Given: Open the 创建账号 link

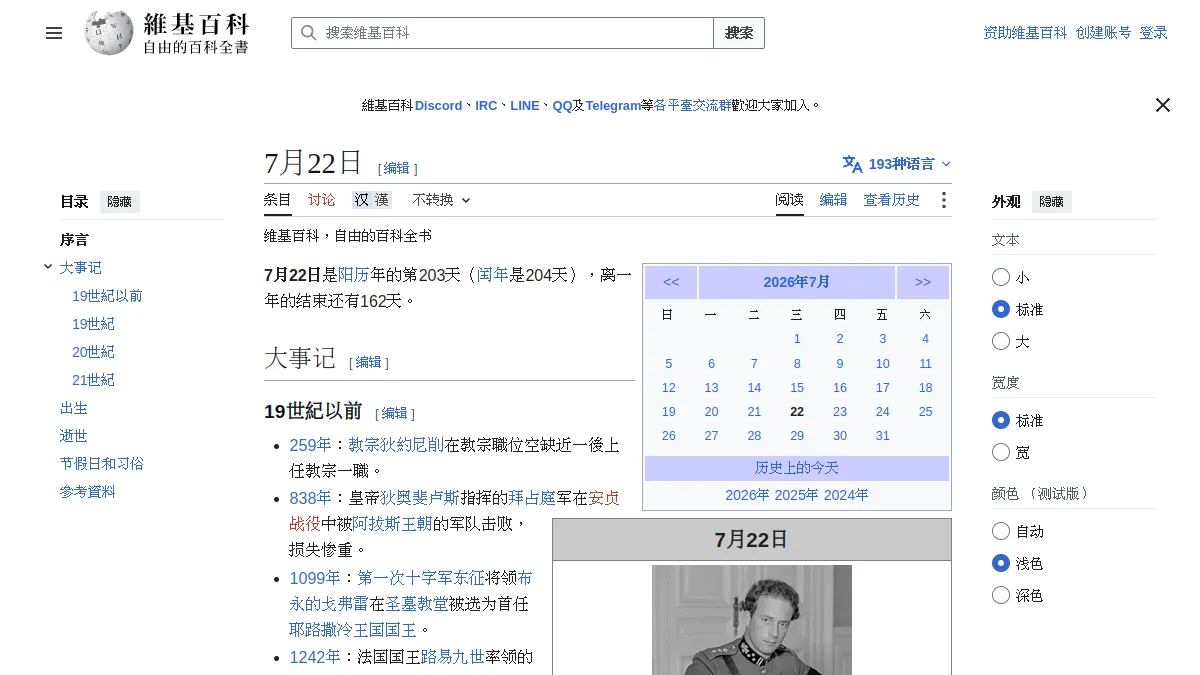Looking at the screenshot, I should pyautogui.click(x=1104, y=33).
